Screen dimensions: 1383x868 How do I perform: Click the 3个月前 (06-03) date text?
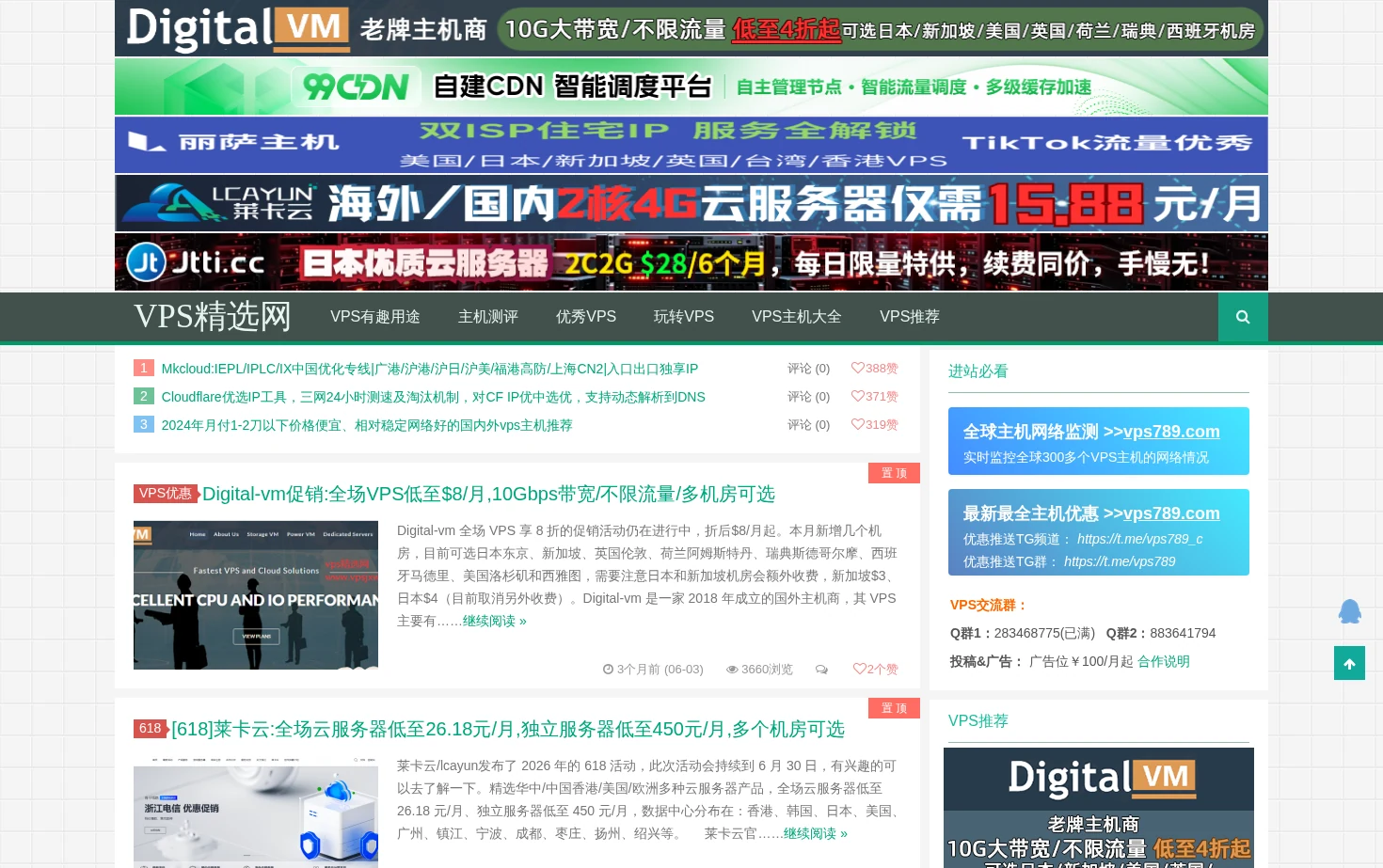pyautogui.click(x=653, y=670)
